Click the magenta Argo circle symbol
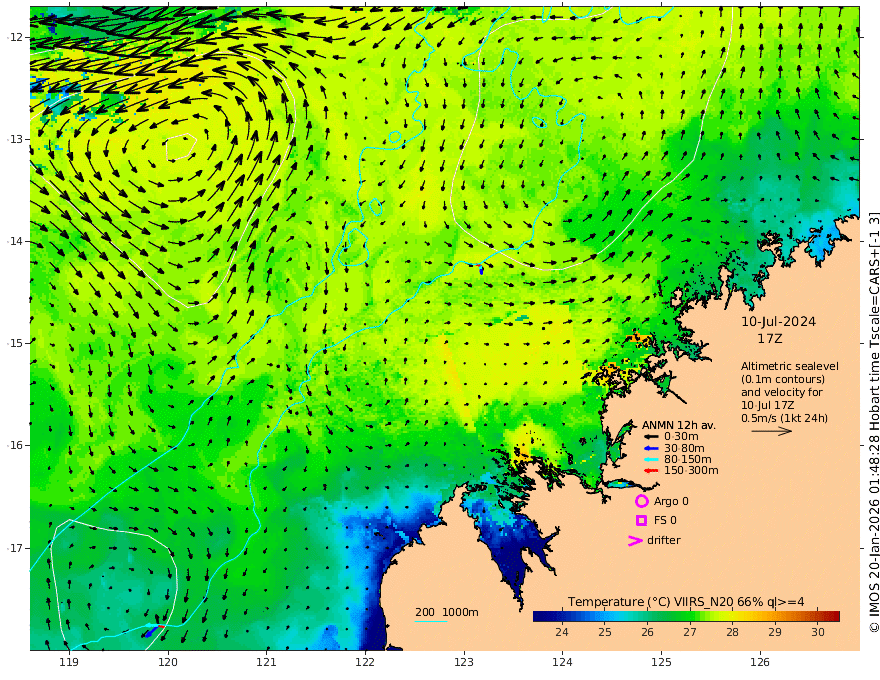The image size is (880, 680). pyautogui.click(x=641, y=501)
